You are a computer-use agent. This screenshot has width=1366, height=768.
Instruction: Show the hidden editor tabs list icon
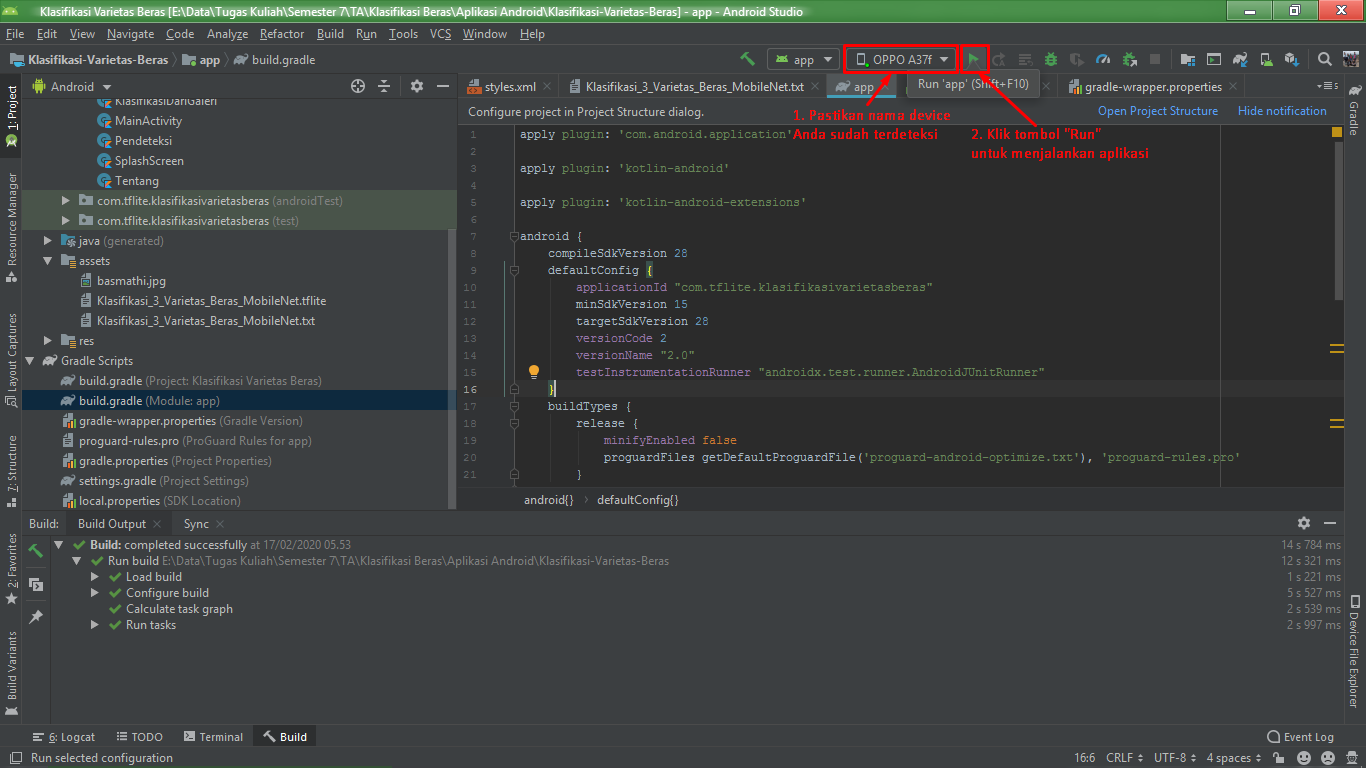coord(1328,86)
